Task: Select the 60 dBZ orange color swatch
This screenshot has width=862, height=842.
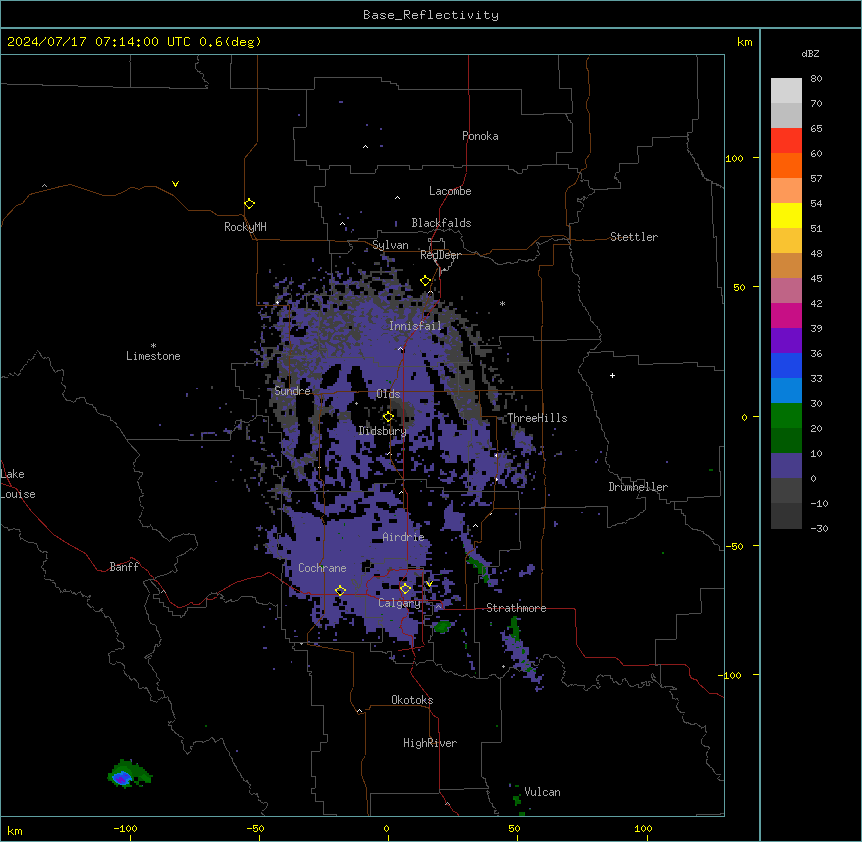Action: tap(786, 165)
